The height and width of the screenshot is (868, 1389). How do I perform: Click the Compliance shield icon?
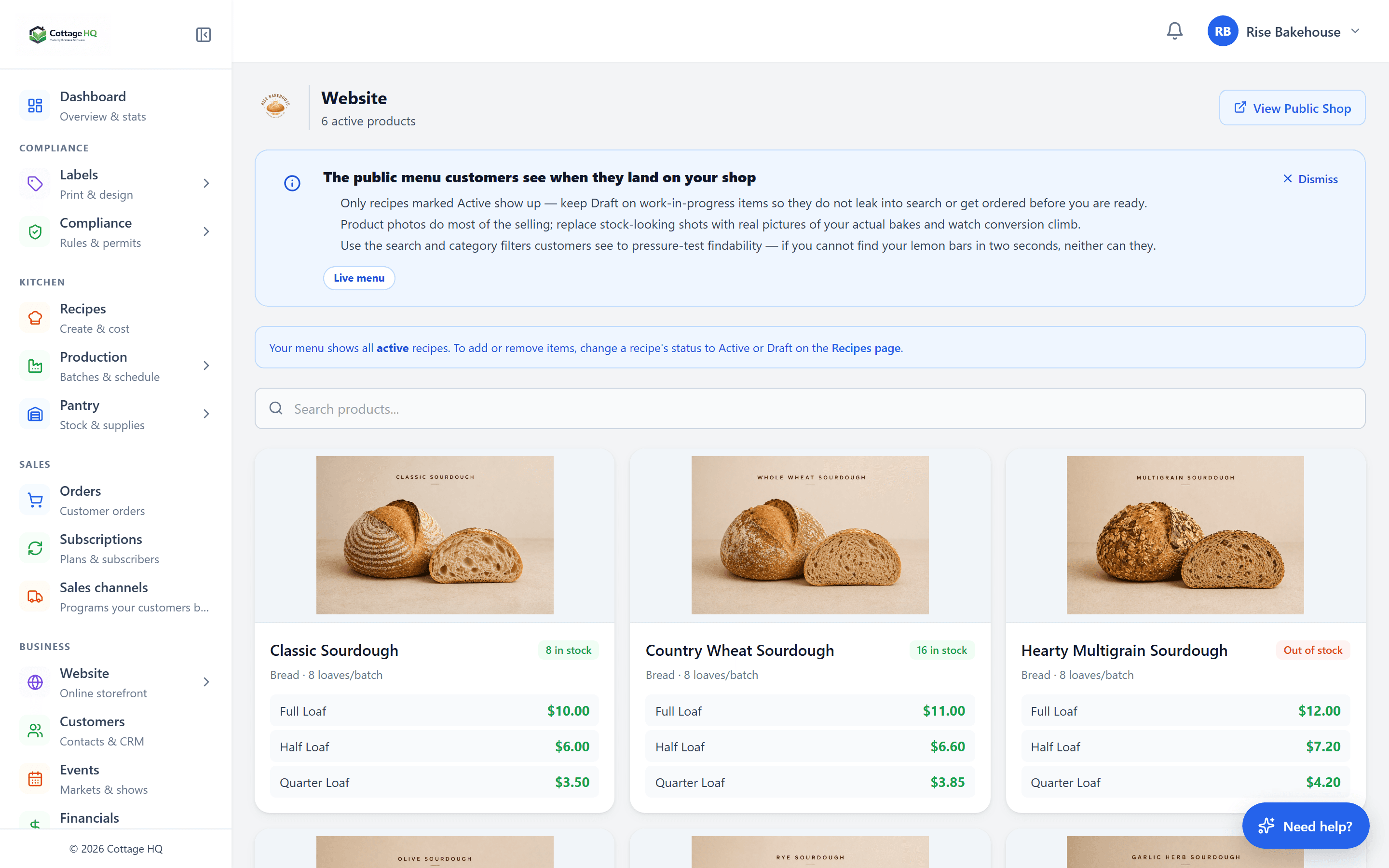coord(35,232)
